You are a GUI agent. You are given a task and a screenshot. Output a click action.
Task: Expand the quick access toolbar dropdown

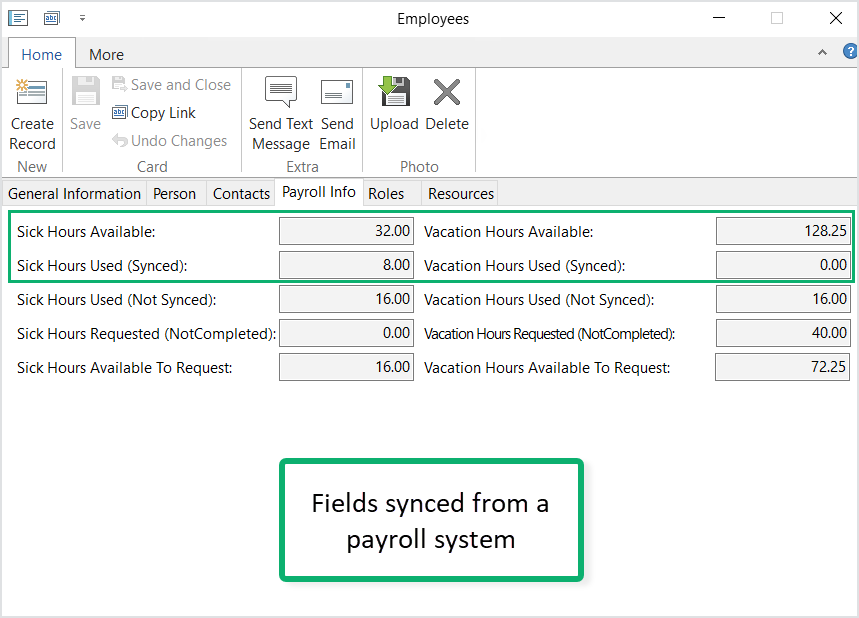pyautogui.click(x=82, y=19)
